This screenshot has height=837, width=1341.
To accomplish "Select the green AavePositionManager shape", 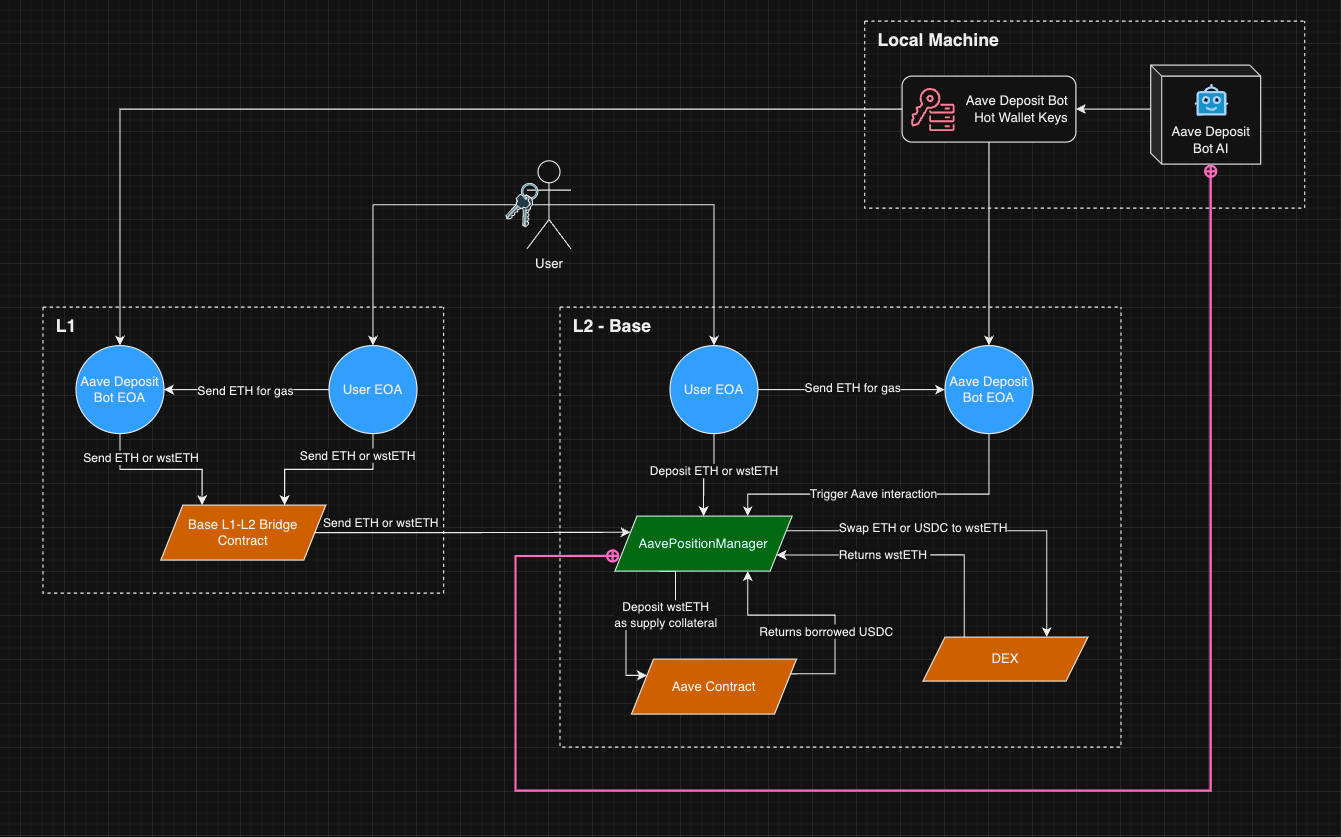I will (x=703, y=544).
